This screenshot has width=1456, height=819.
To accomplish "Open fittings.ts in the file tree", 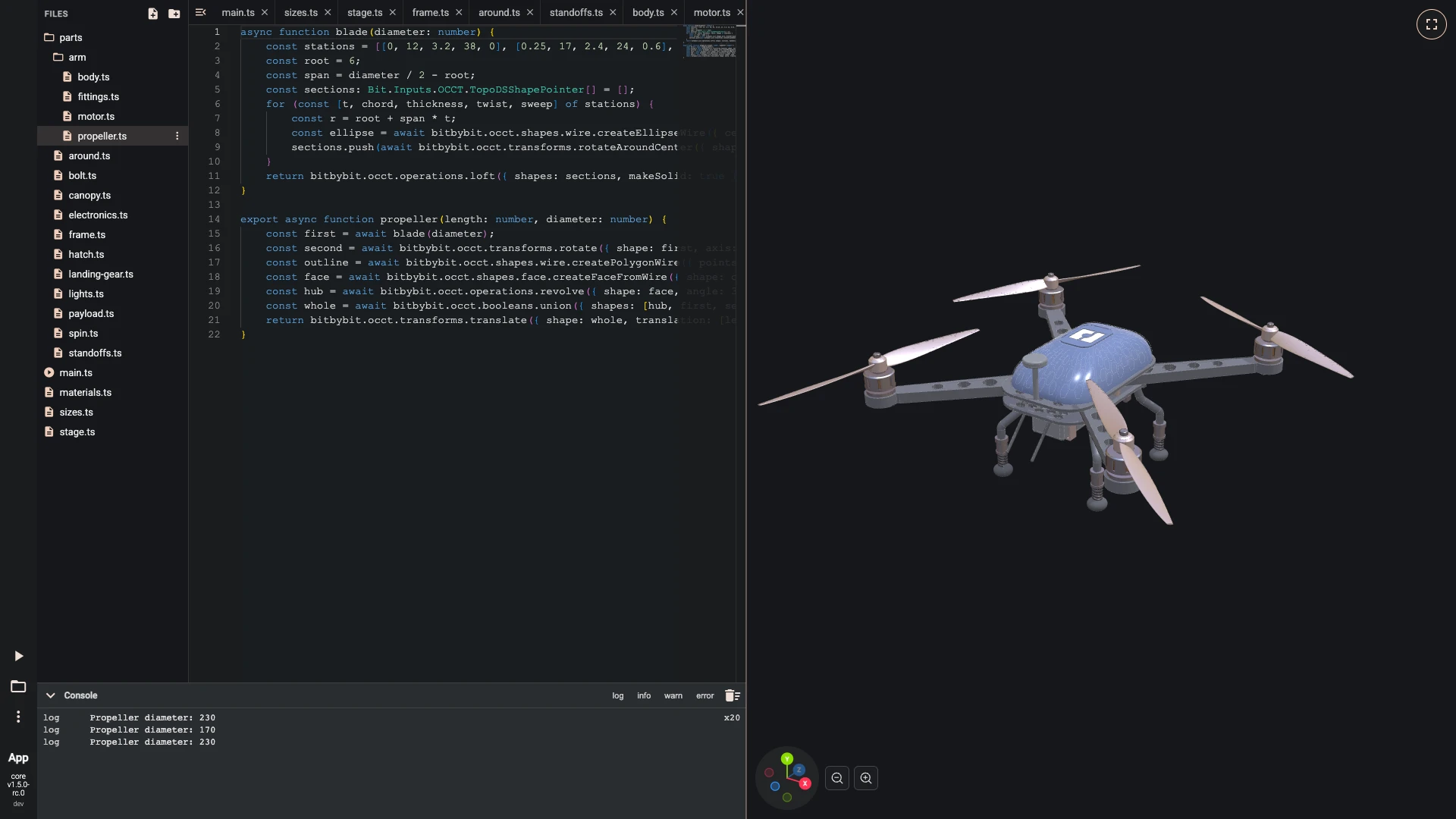I will (x=112, y=96).
